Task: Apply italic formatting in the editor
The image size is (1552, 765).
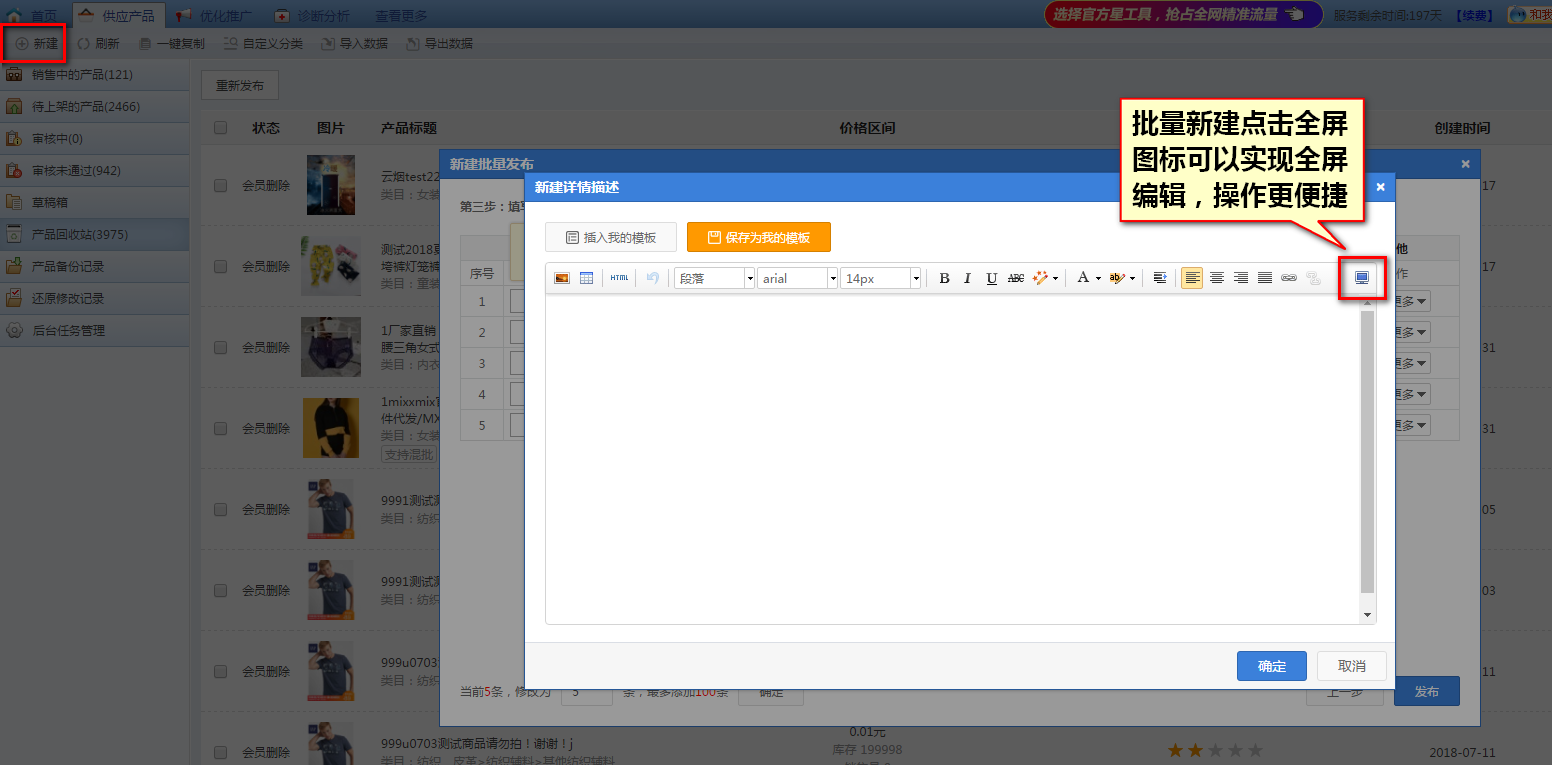Action: tap(967, 278)
